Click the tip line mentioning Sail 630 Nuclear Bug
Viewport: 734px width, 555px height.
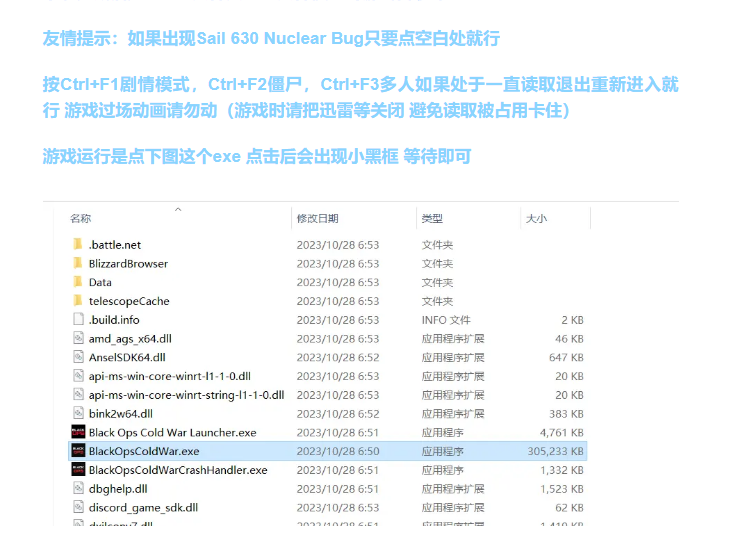click(x=271, y=38)
